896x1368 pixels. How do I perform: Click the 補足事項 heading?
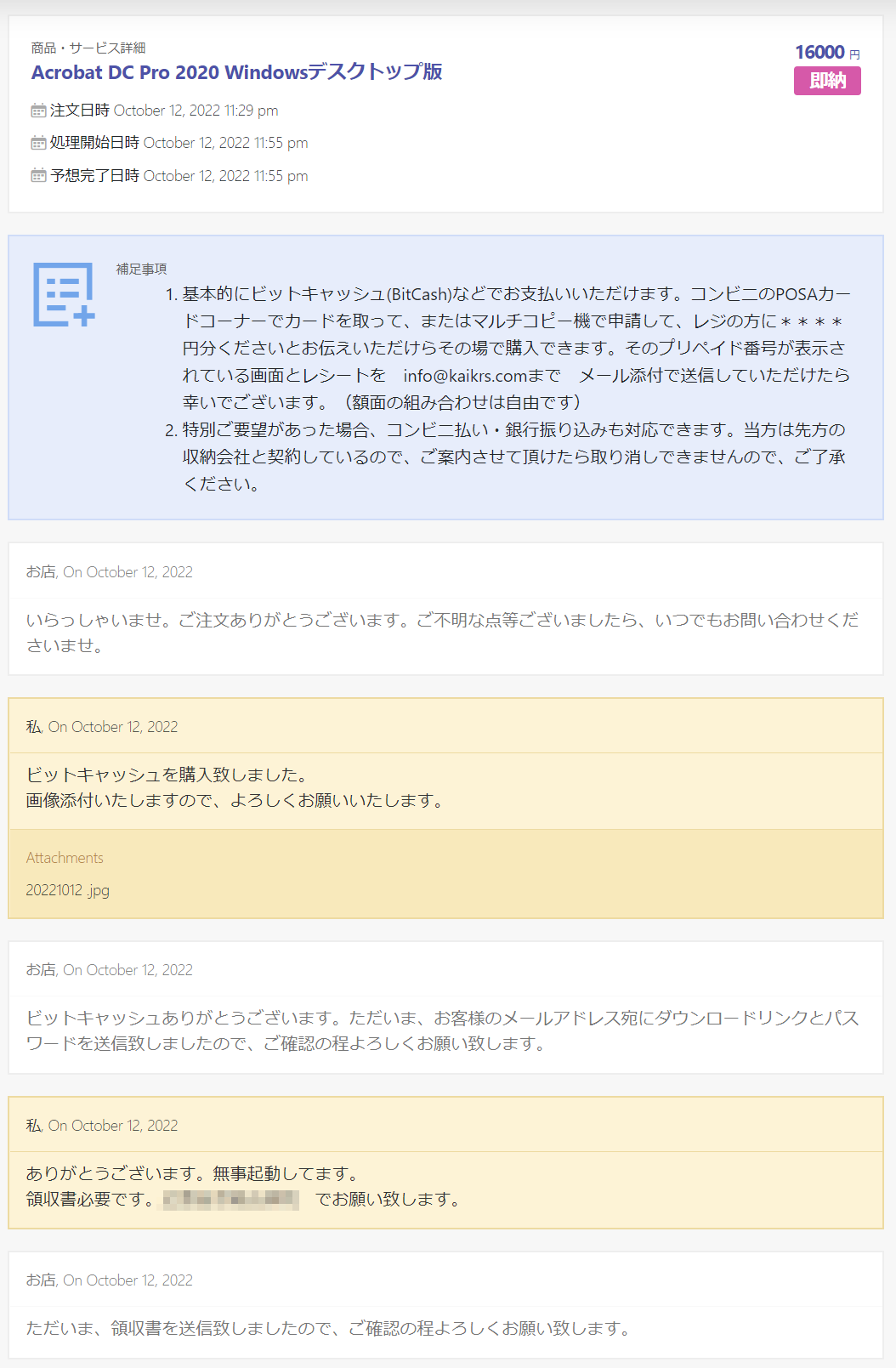tap(141, 269)
